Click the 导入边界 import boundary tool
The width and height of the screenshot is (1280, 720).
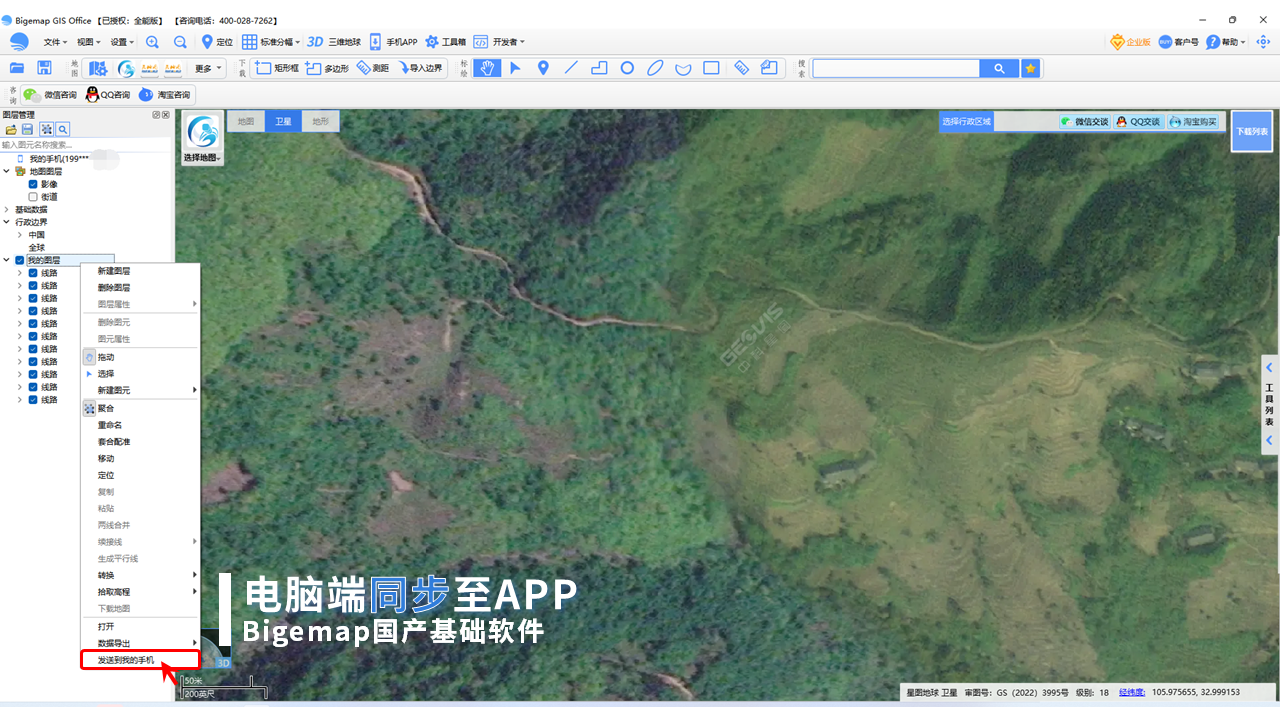[x=421, y=68]
